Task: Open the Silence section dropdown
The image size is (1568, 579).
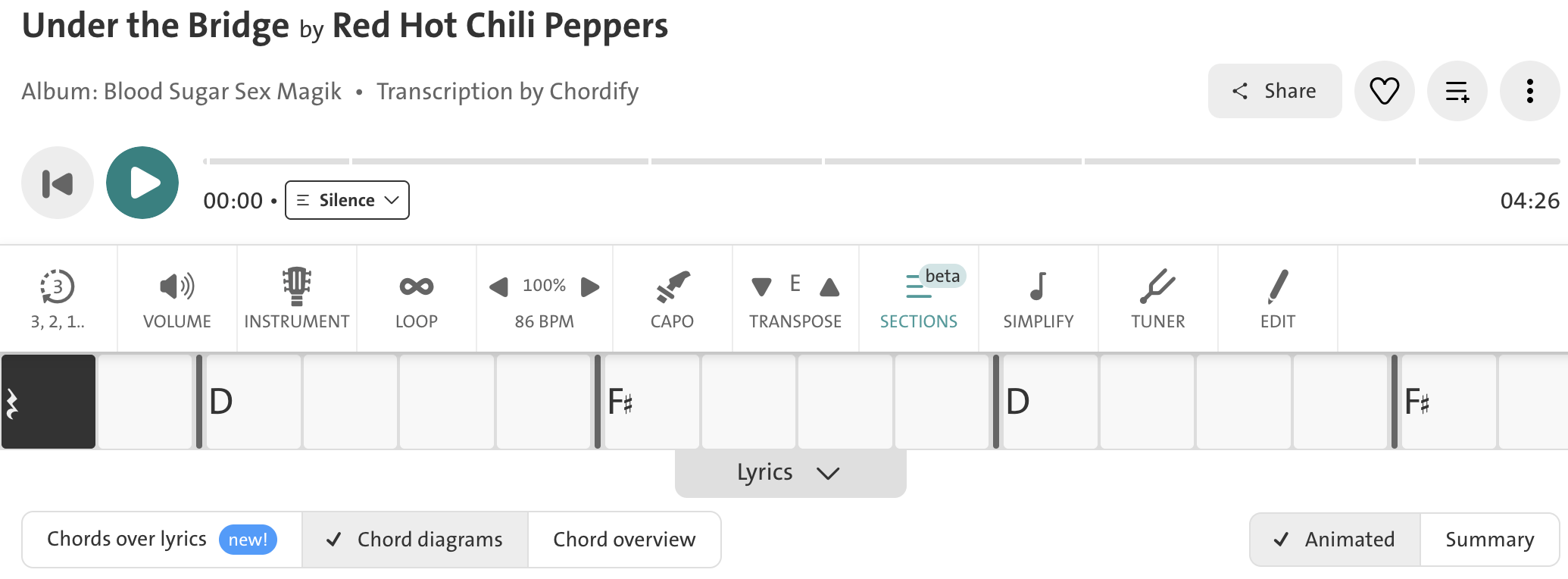Action: (347, 200)
